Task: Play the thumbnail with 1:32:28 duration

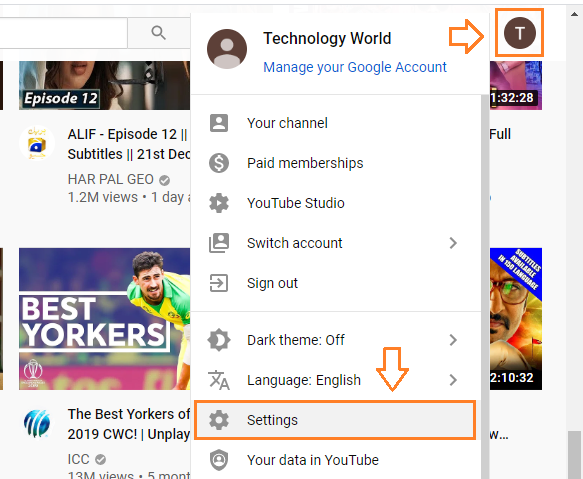Action: [516, 86]
